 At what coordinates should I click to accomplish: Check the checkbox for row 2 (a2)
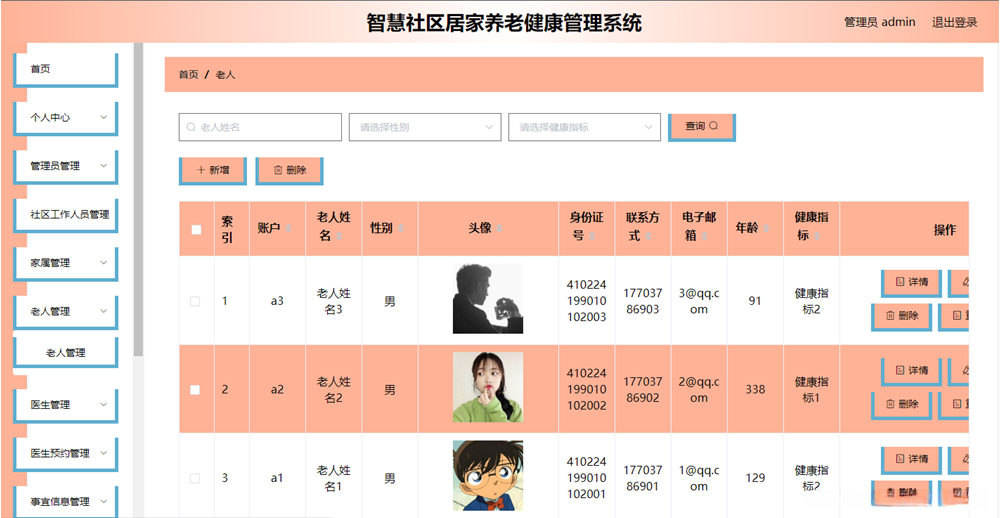coord(195,390)
